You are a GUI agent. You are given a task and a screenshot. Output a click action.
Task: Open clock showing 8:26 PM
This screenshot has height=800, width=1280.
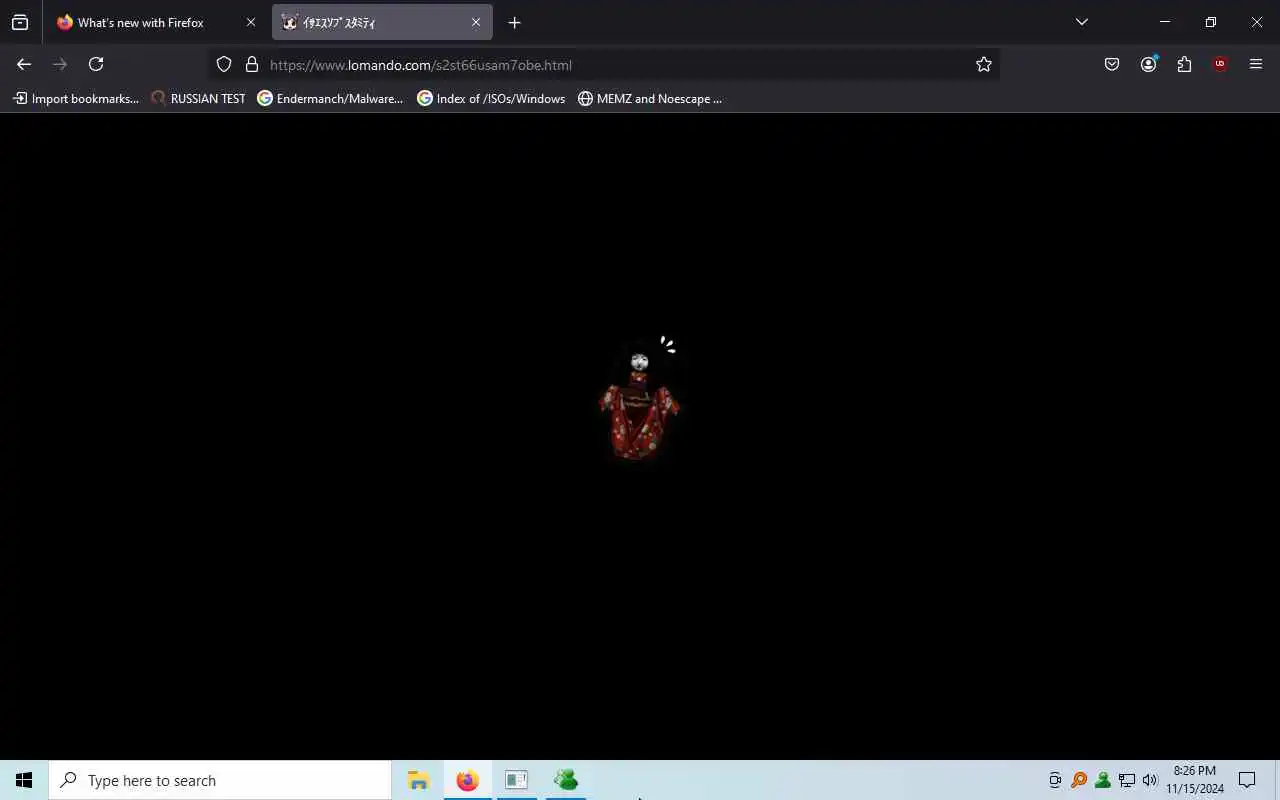[x=1195, y=780]
